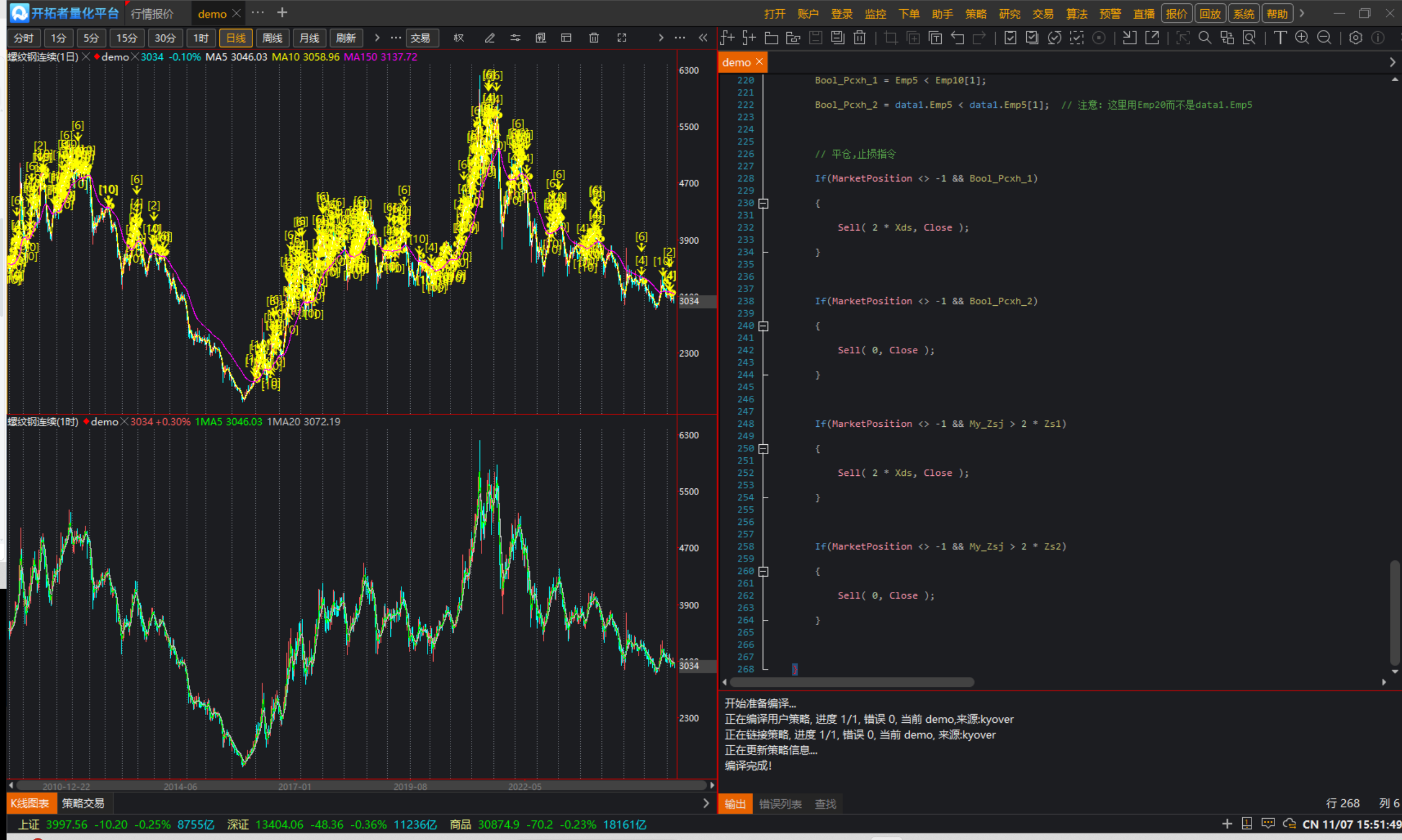Switch chart to 15分 period
This screenshot has width=1402, height=840.
(127, 38)
